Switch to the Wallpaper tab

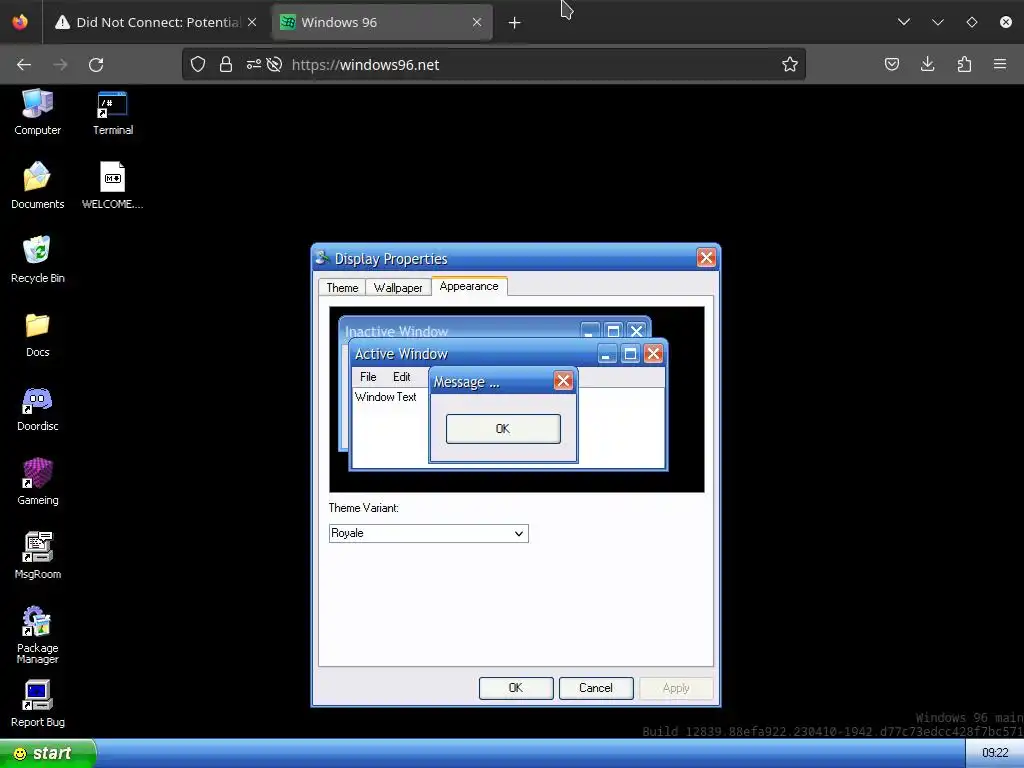[x=398, y=288]
